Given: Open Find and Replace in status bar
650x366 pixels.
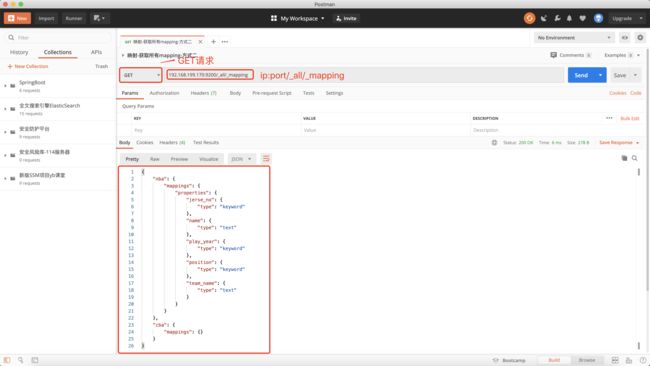Looking at the screenshot, I should point(20,360).
